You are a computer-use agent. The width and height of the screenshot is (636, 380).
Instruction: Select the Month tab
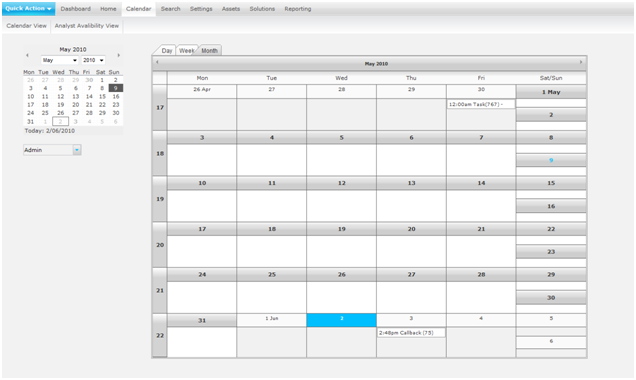(x=210, y=50)
